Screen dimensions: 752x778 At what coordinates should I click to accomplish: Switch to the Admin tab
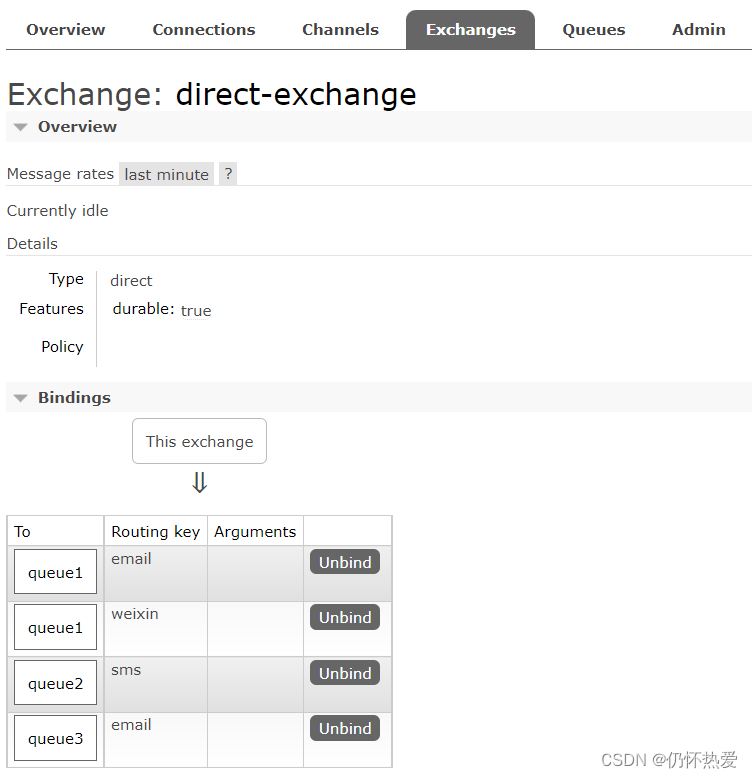pos(698,30)
